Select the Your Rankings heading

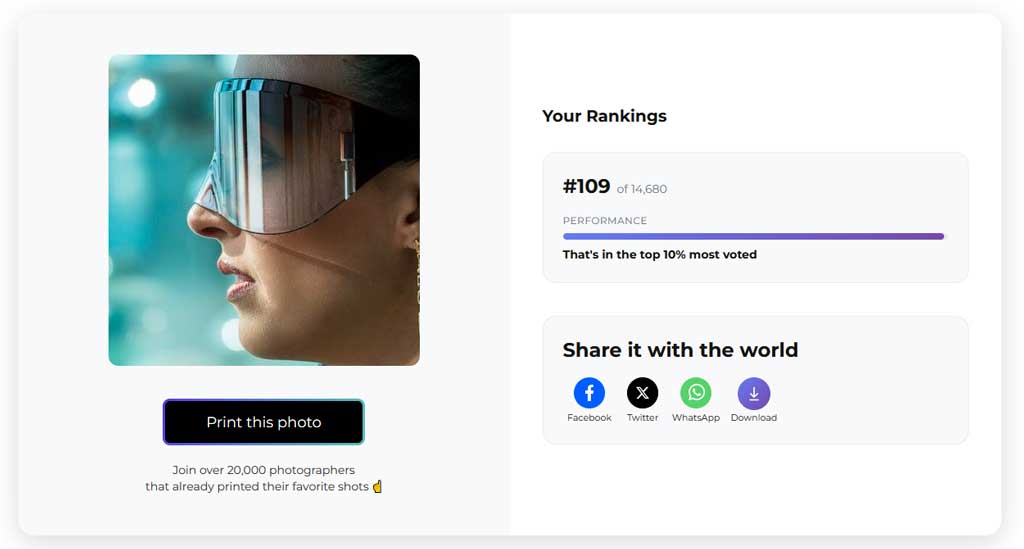(x=604, y=116)
